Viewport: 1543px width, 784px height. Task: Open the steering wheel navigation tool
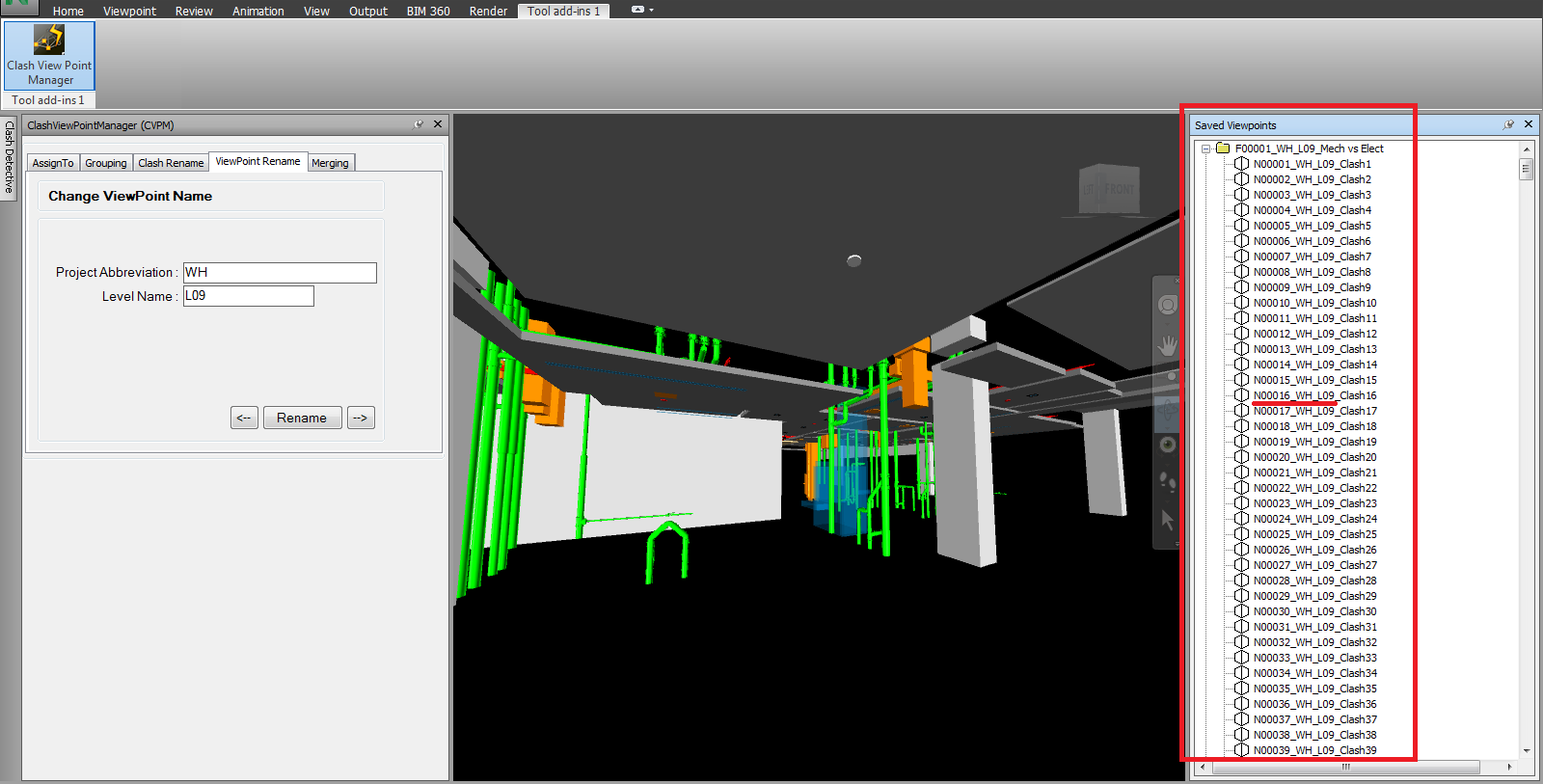1167,306
